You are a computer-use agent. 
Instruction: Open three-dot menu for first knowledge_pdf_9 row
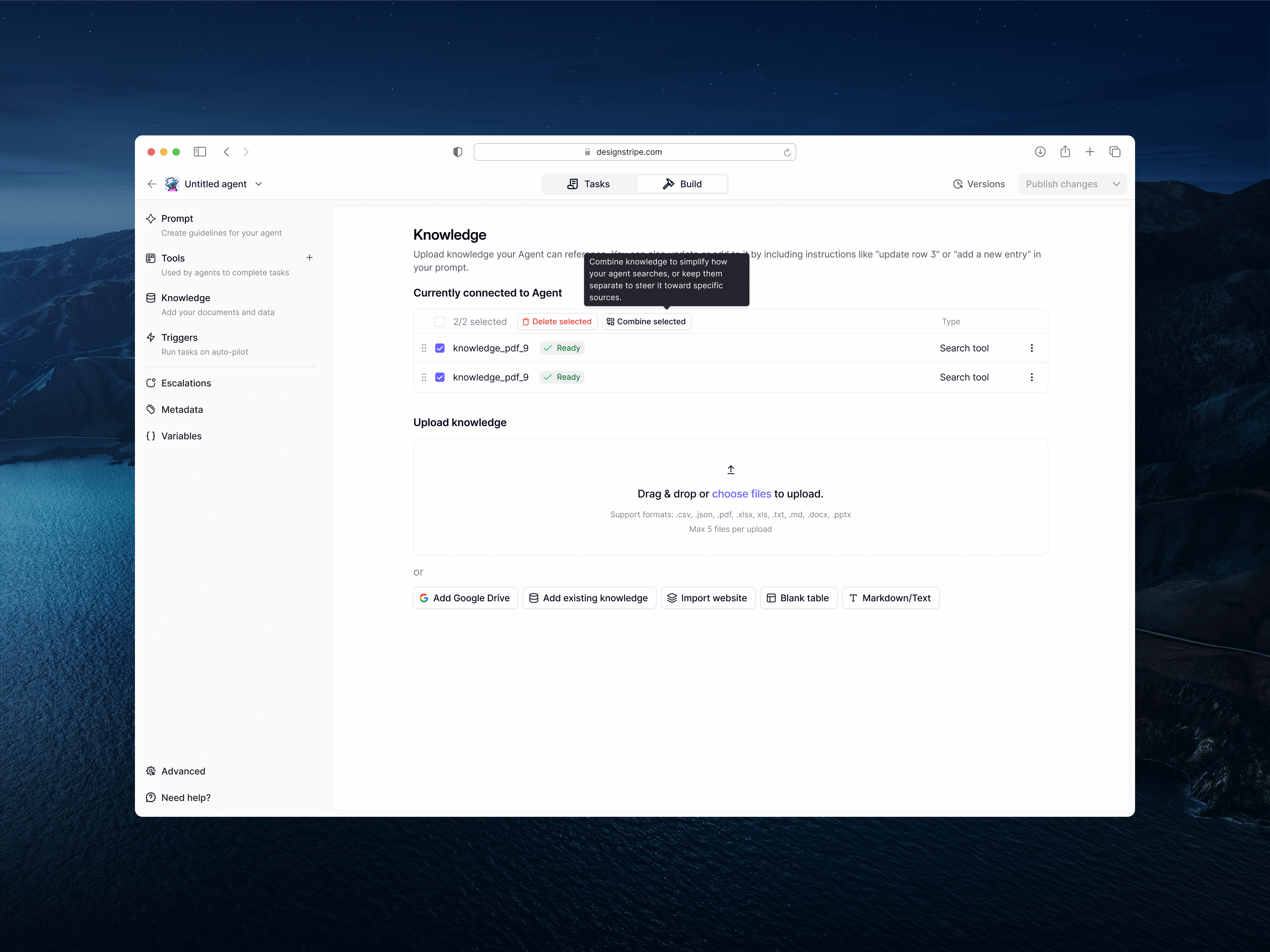(1031, 348)
